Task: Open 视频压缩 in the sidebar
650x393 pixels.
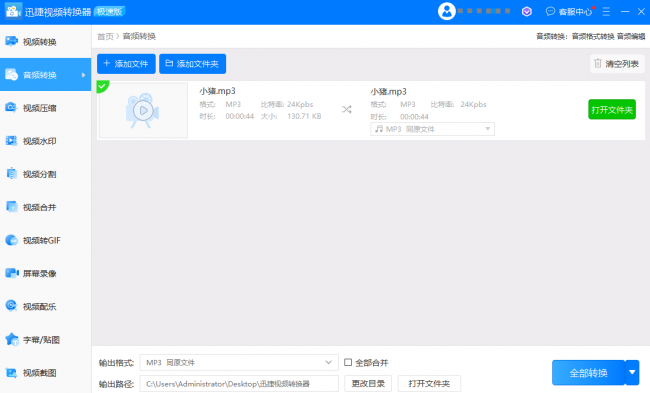Action: 45,108
